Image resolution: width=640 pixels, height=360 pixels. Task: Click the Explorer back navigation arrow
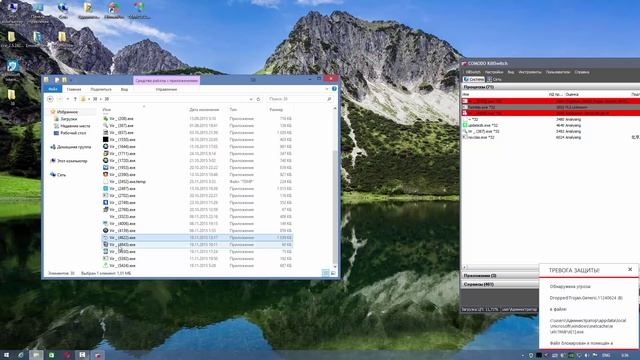[x=50, y=99]
